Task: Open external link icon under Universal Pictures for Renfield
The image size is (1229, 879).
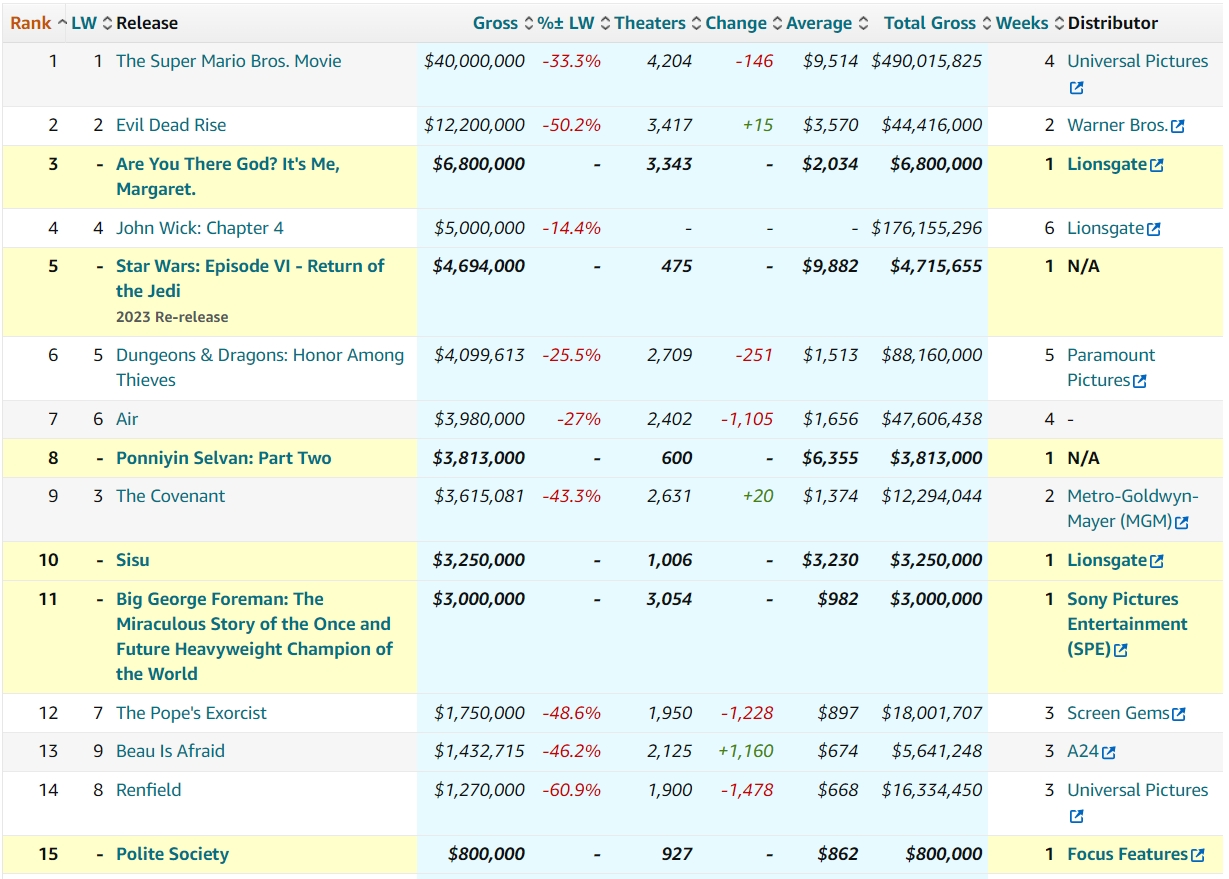Action: coord(1076,817)
